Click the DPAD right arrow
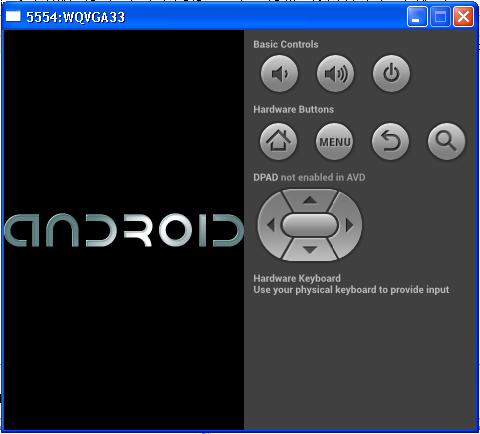 click(349, 225)
